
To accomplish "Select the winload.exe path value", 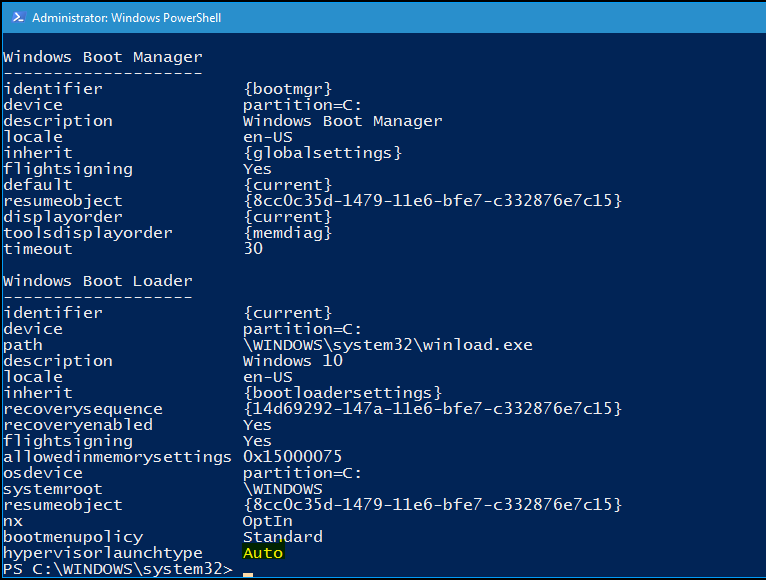I will coord(387,345).
